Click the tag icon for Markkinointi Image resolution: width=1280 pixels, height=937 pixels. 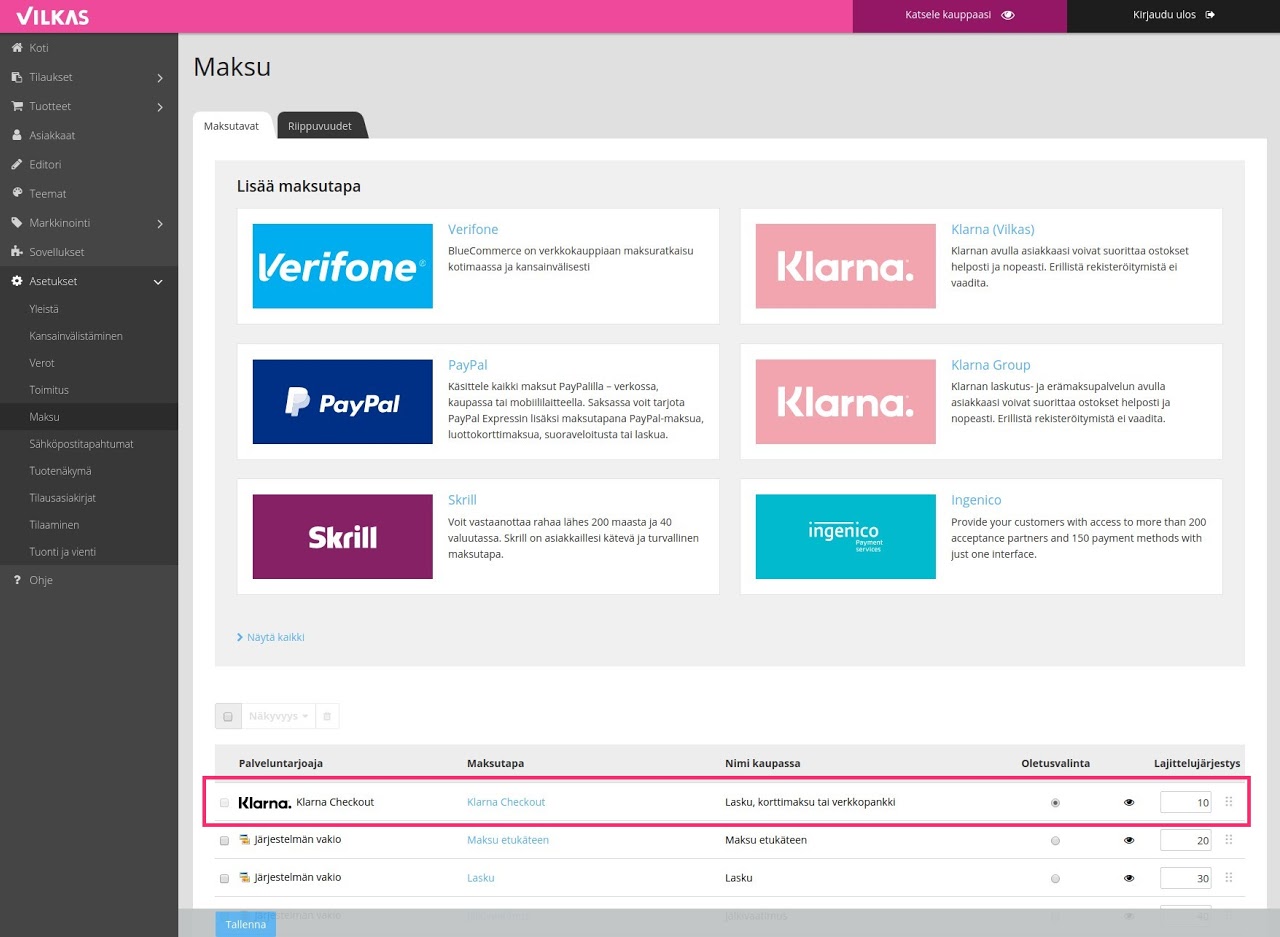17,223
